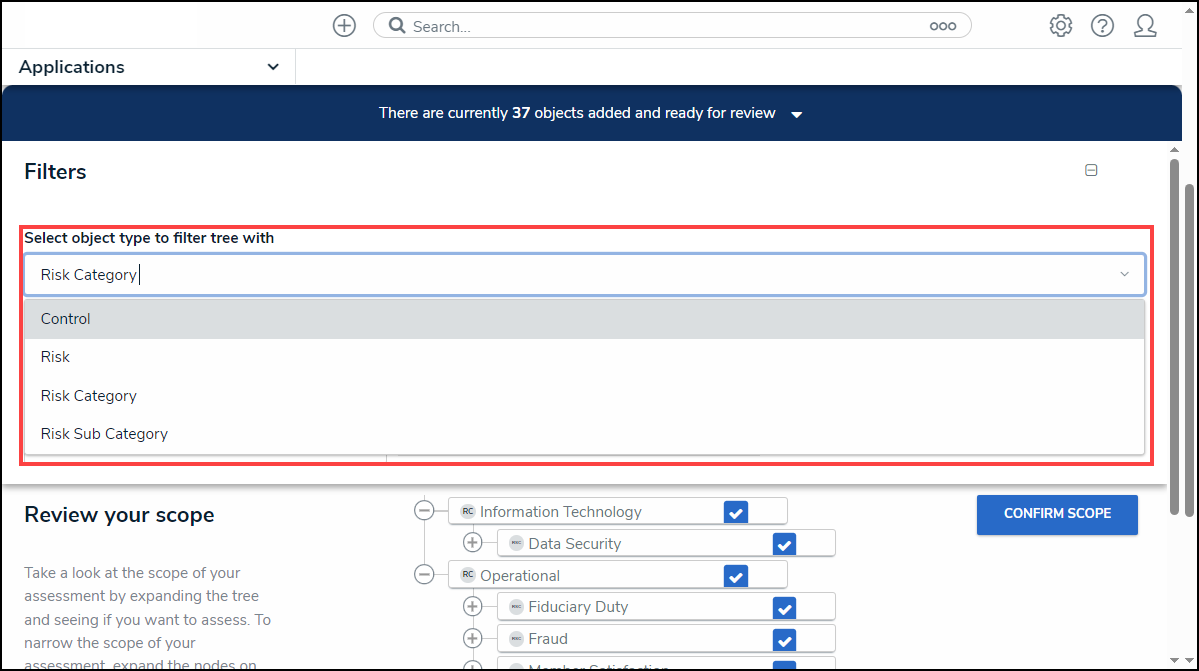Select Control from the dropdown list
The height and width of the screenshot is (671, 1199).
pyautogui.click(x=66, y=319)
